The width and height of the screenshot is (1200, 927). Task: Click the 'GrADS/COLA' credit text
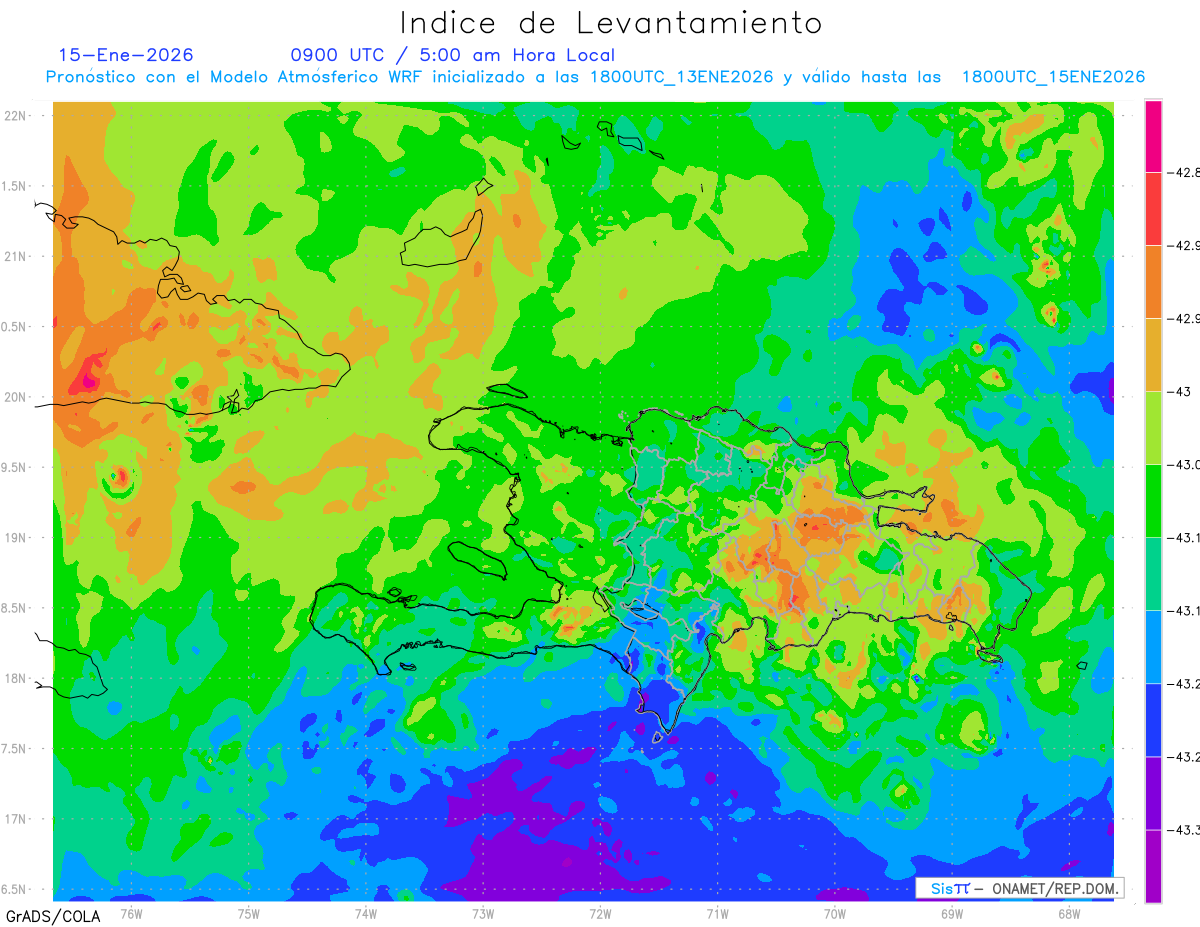(53, 916)
